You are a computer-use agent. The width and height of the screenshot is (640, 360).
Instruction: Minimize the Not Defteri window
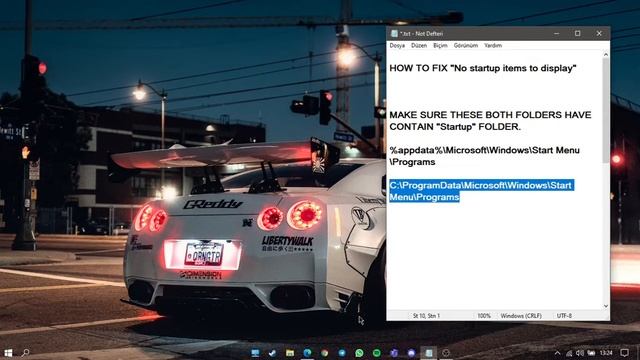556,33
